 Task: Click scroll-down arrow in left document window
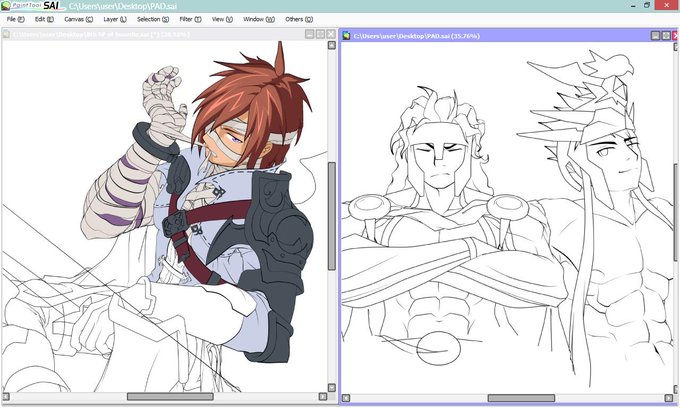(332, 388)
